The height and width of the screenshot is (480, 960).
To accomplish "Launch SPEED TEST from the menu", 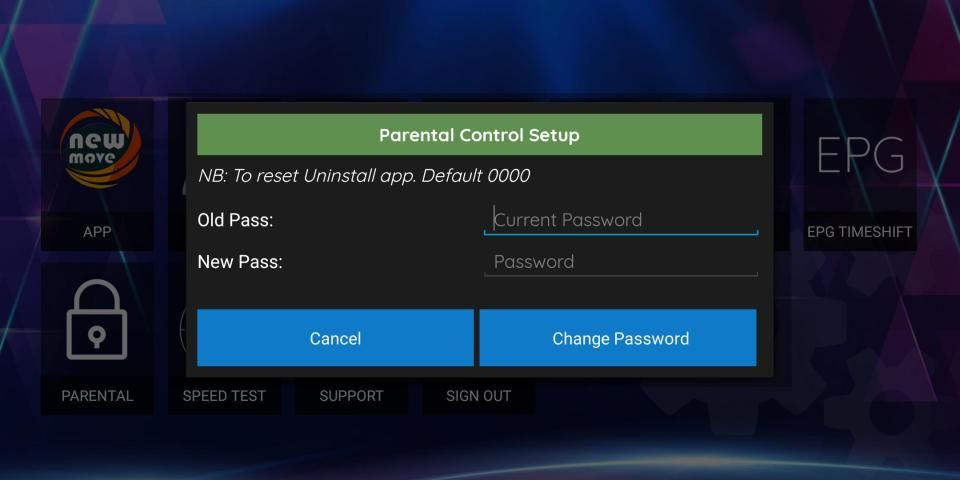I will (x=224, y=396).
